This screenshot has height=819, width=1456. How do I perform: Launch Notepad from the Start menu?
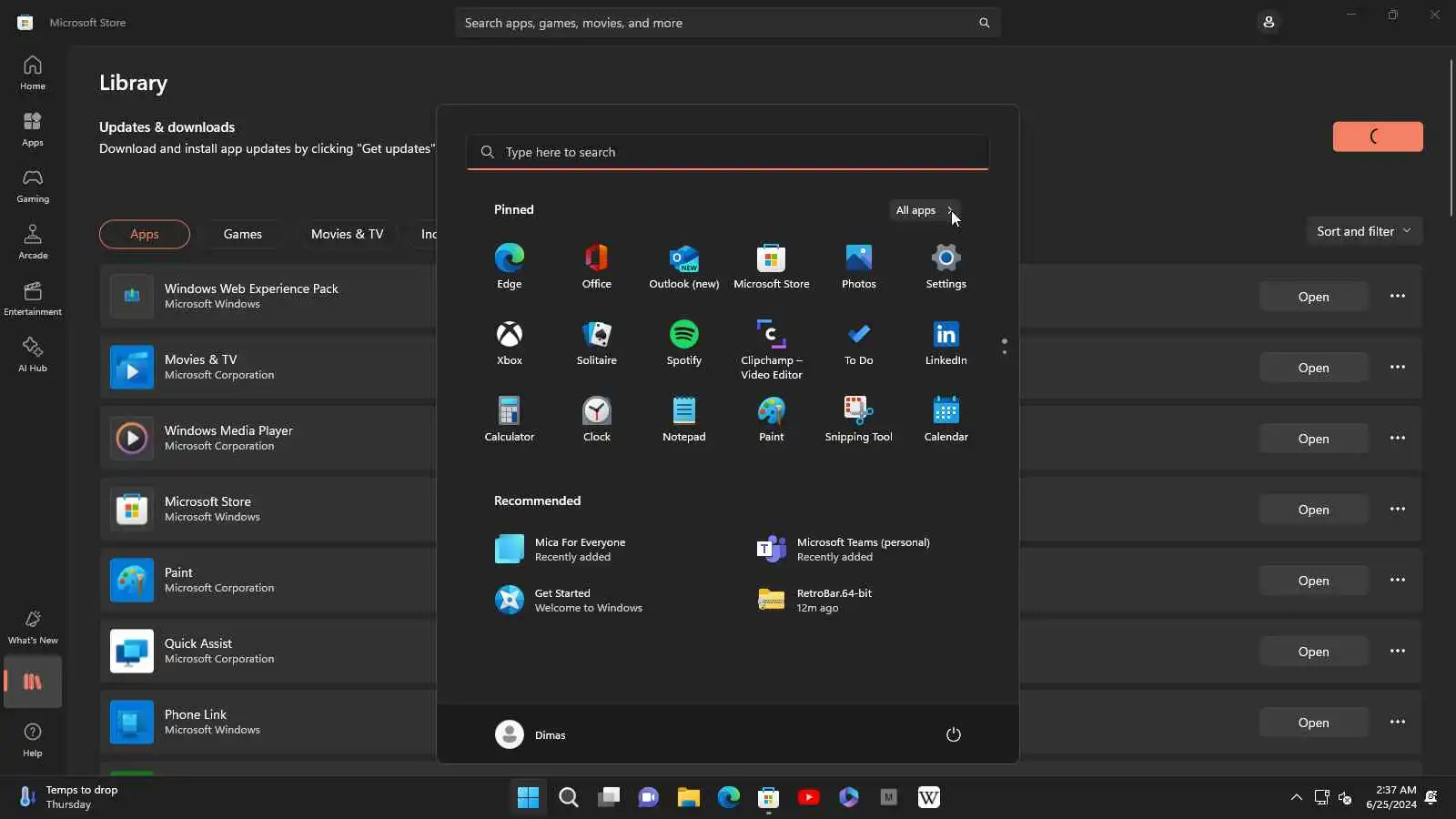point(683,419)
